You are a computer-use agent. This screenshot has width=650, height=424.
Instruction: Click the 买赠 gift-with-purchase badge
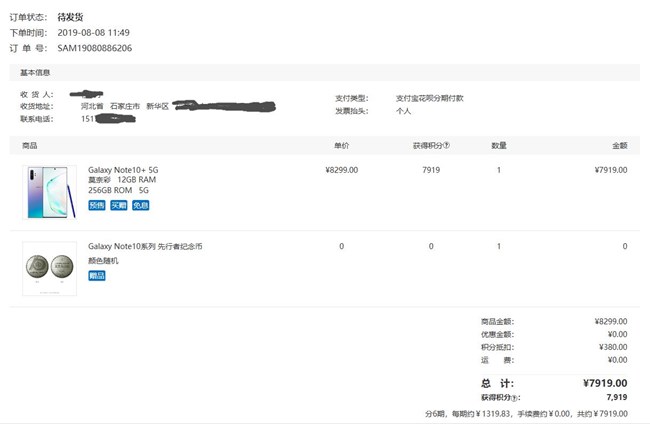[119, 205]
